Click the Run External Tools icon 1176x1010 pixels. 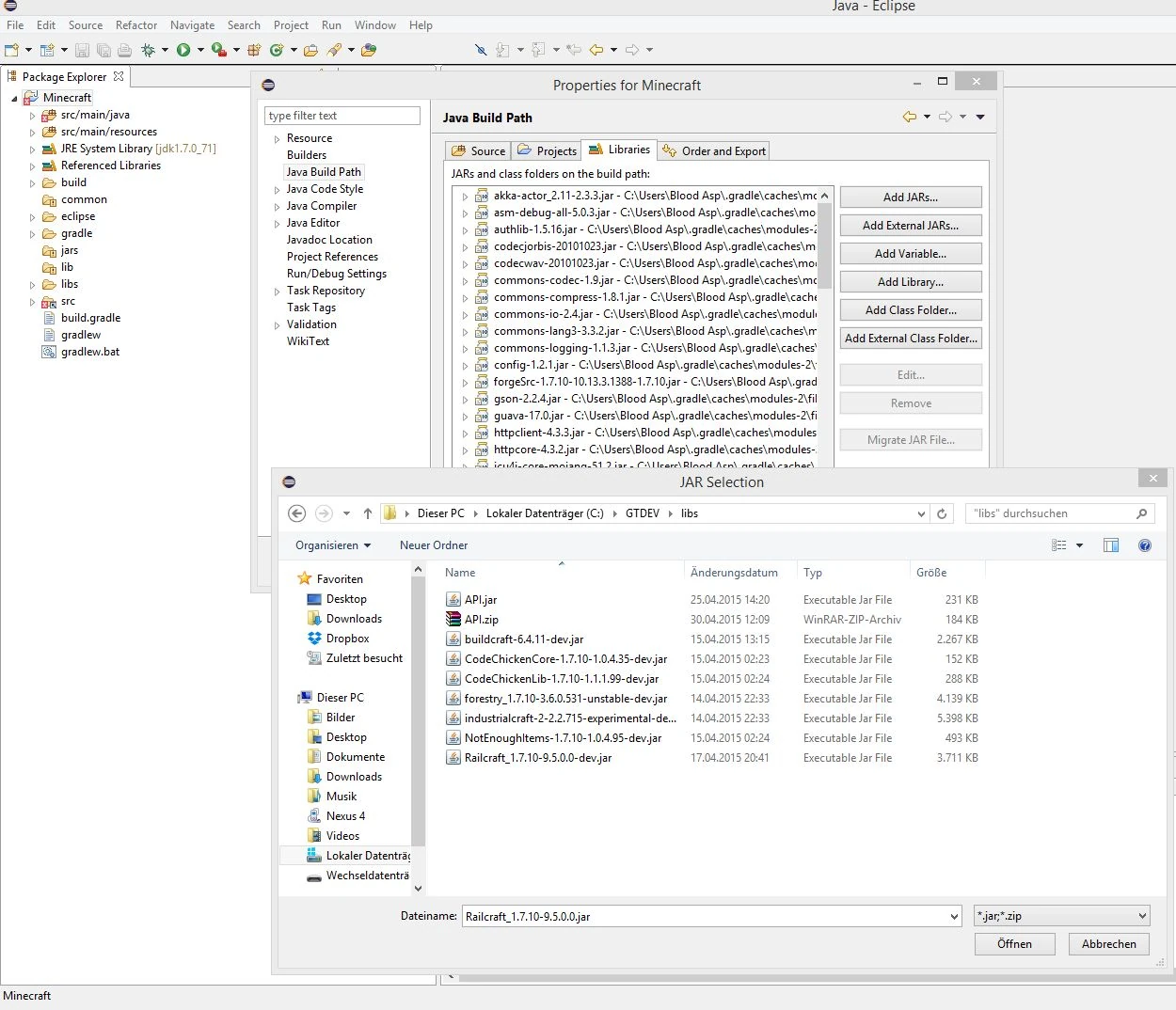[218, 50]
